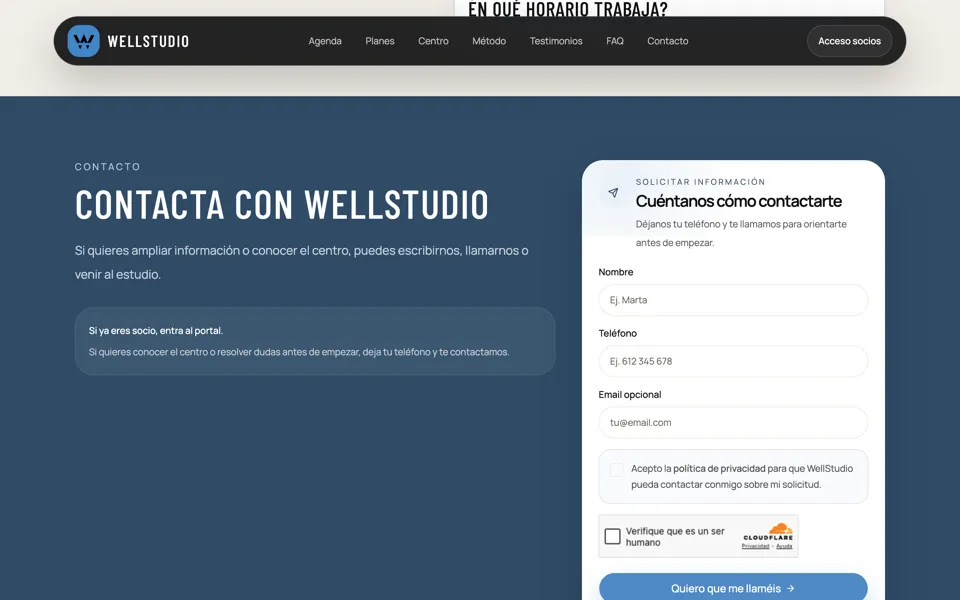The width and height of the screenshot is (960, 600).
Task: Click the WellStudio W logo icon
Action: [83, 41]
